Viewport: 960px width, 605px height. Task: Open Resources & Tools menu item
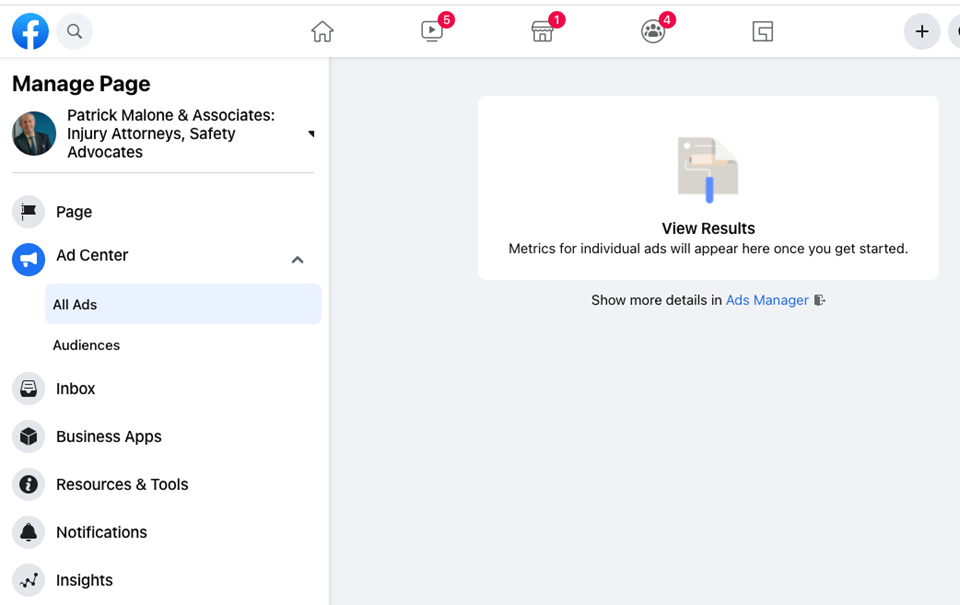pyautogui.click(x=122, y=484)
